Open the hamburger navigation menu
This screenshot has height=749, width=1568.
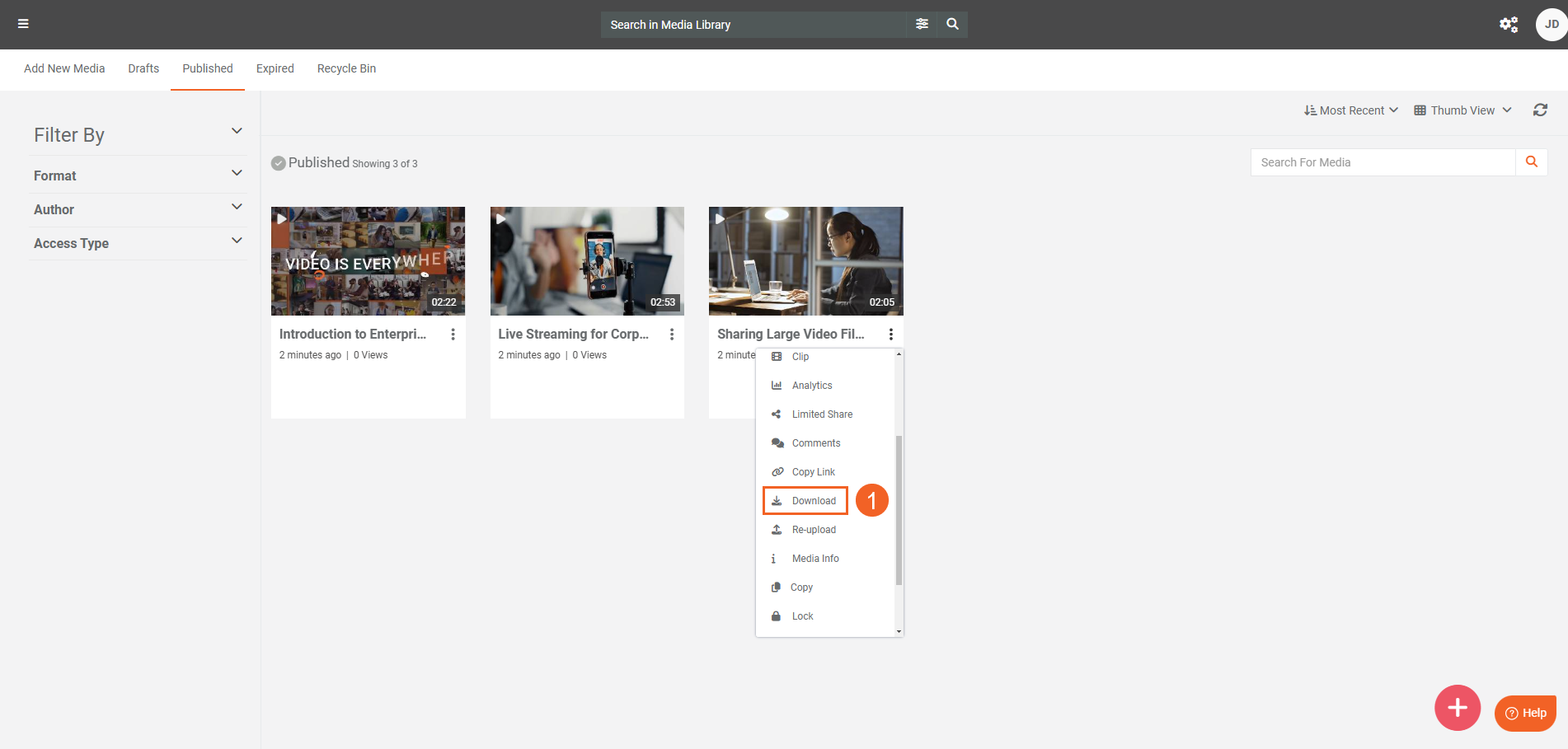click(x=23, y=24)
